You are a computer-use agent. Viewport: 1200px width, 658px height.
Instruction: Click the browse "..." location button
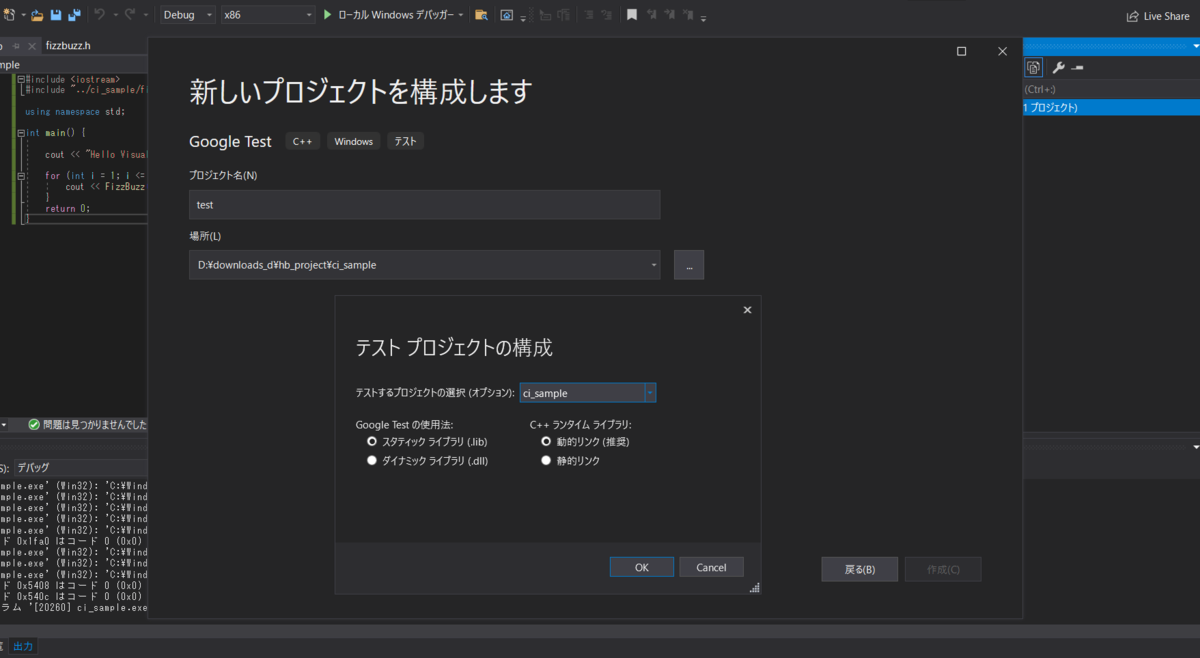(x=689, y=265)
